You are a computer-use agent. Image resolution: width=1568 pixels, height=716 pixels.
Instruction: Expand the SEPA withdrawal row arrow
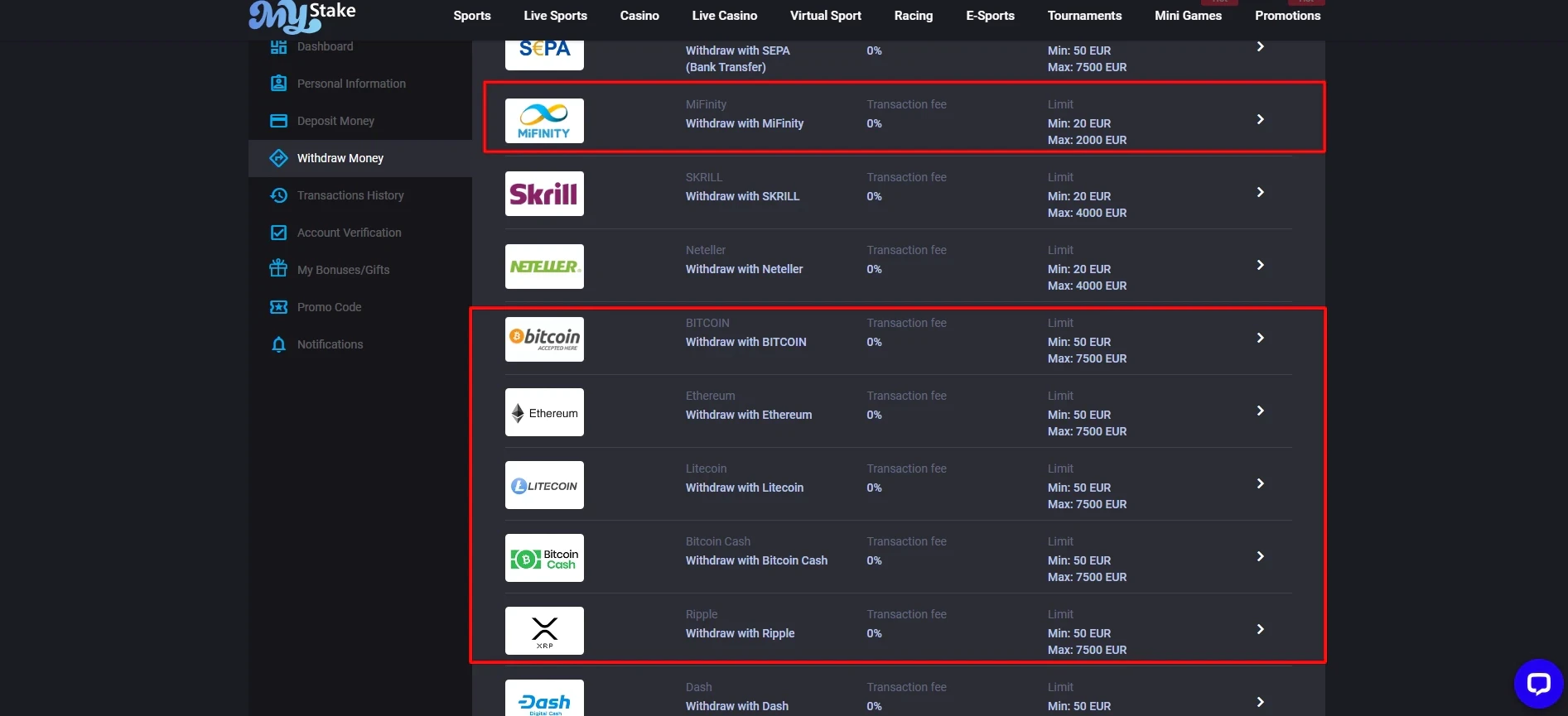[x=1260, y=46]
